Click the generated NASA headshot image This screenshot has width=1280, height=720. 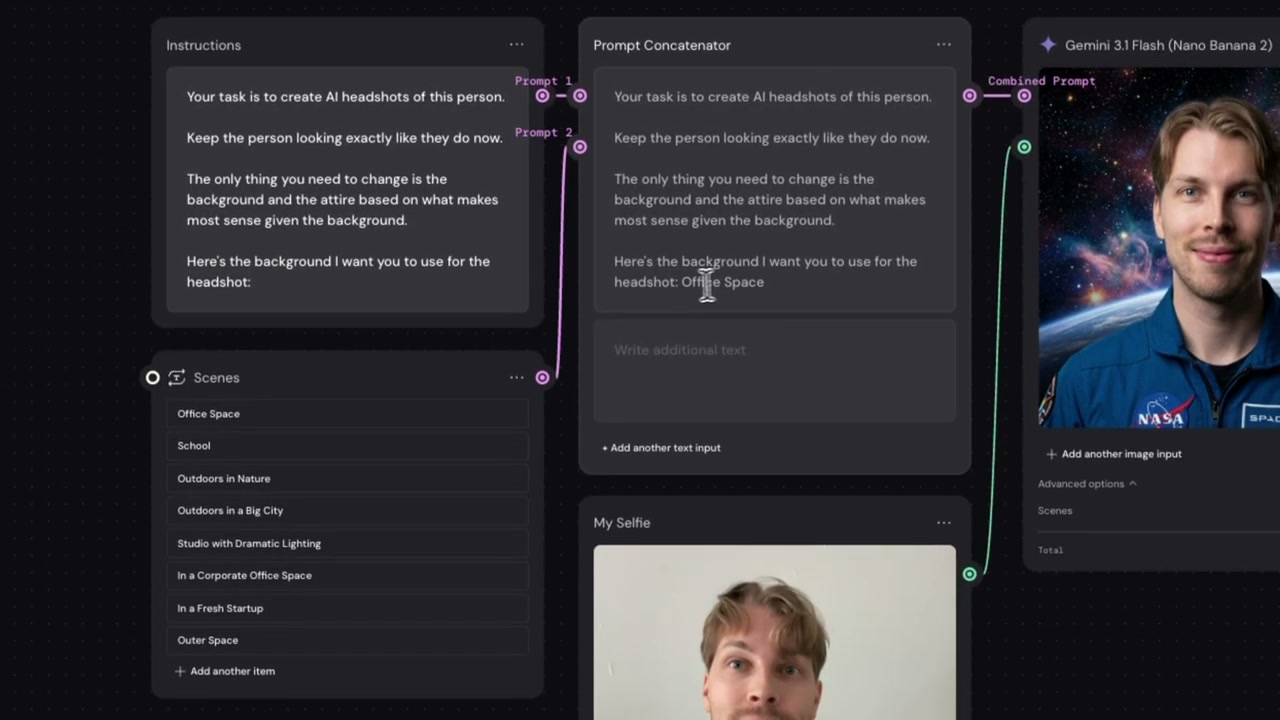1159,248
